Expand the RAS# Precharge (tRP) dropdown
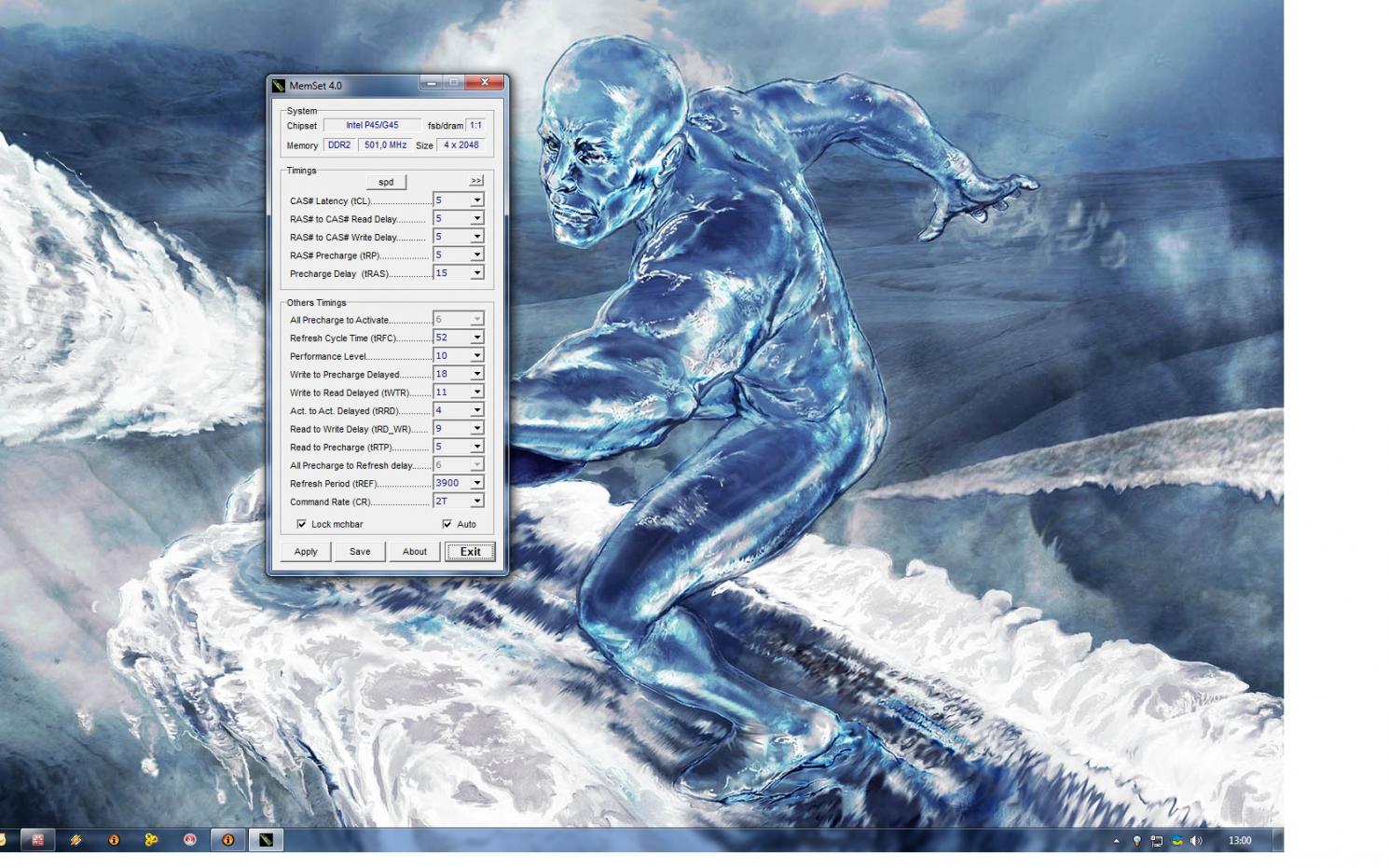 (477, 255)
